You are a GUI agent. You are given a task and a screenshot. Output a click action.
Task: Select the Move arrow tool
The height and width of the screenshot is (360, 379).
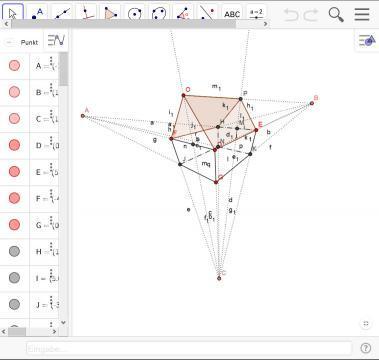point(13,12)
